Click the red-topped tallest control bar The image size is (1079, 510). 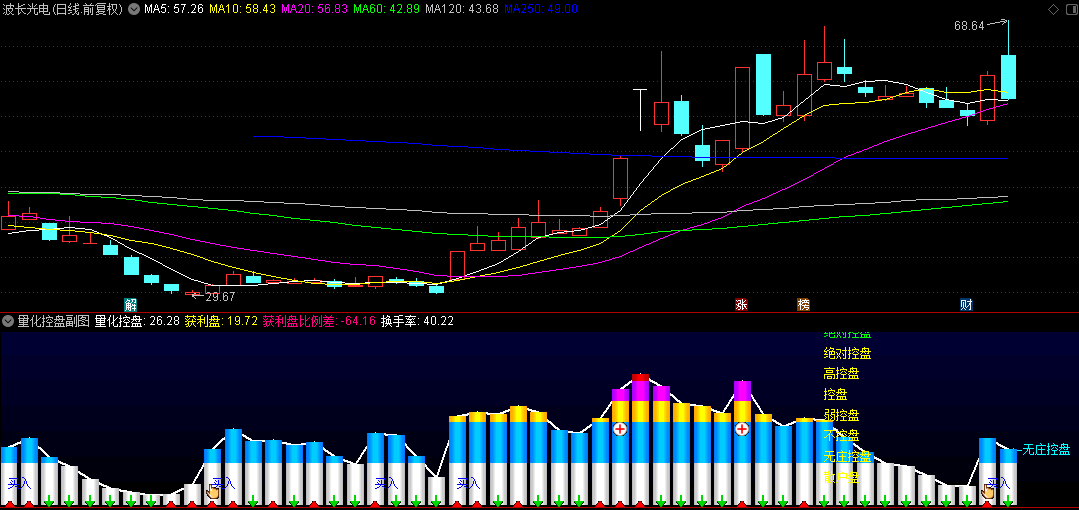click(x=640, y=439)
